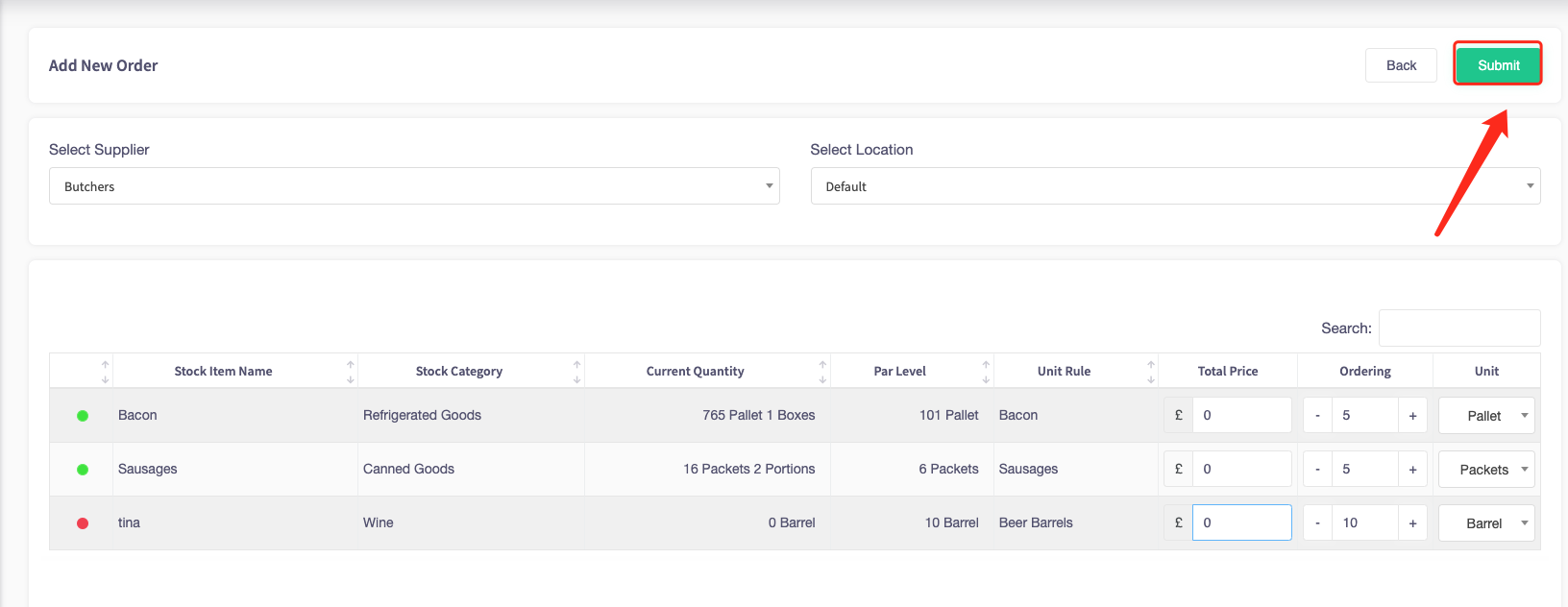The width and height of the screenshot is (1568, 607).
Task: Select the Bacon item name cell
Action: point(235,416)
